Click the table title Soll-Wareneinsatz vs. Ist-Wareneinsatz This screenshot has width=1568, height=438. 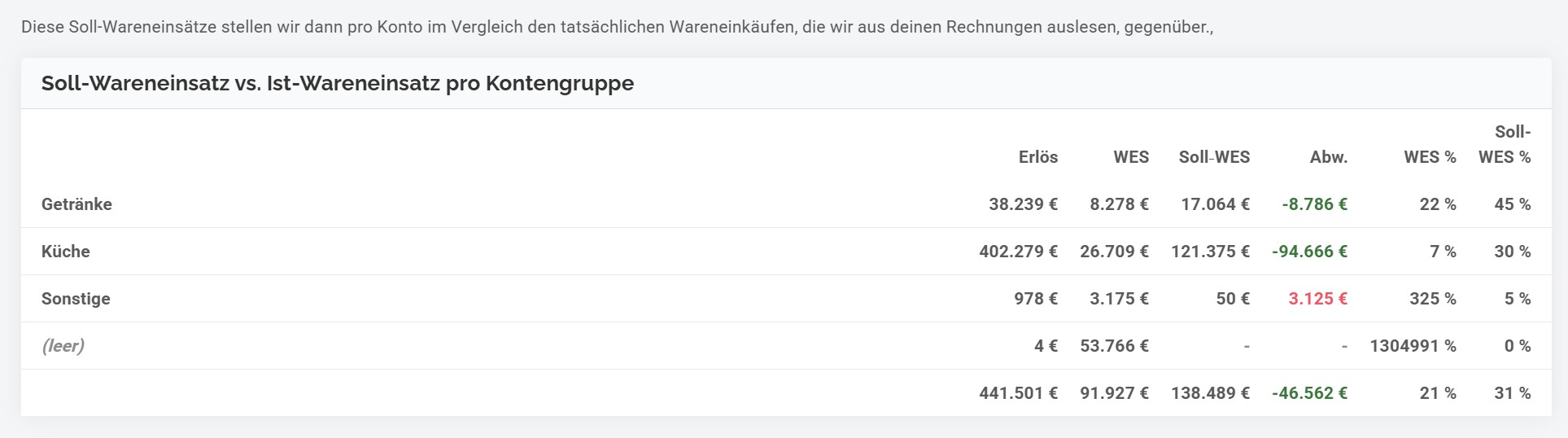337,83
